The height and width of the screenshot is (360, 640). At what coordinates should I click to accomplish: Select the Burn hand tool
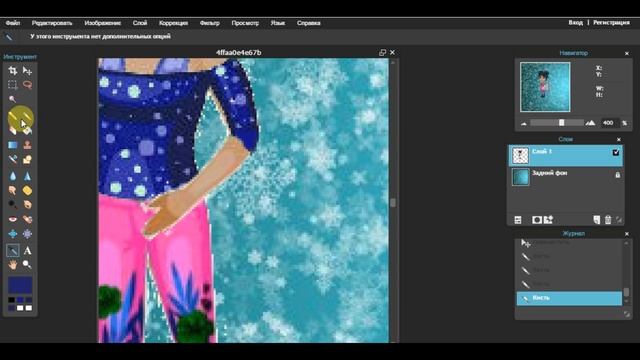[x=27, y=204]
